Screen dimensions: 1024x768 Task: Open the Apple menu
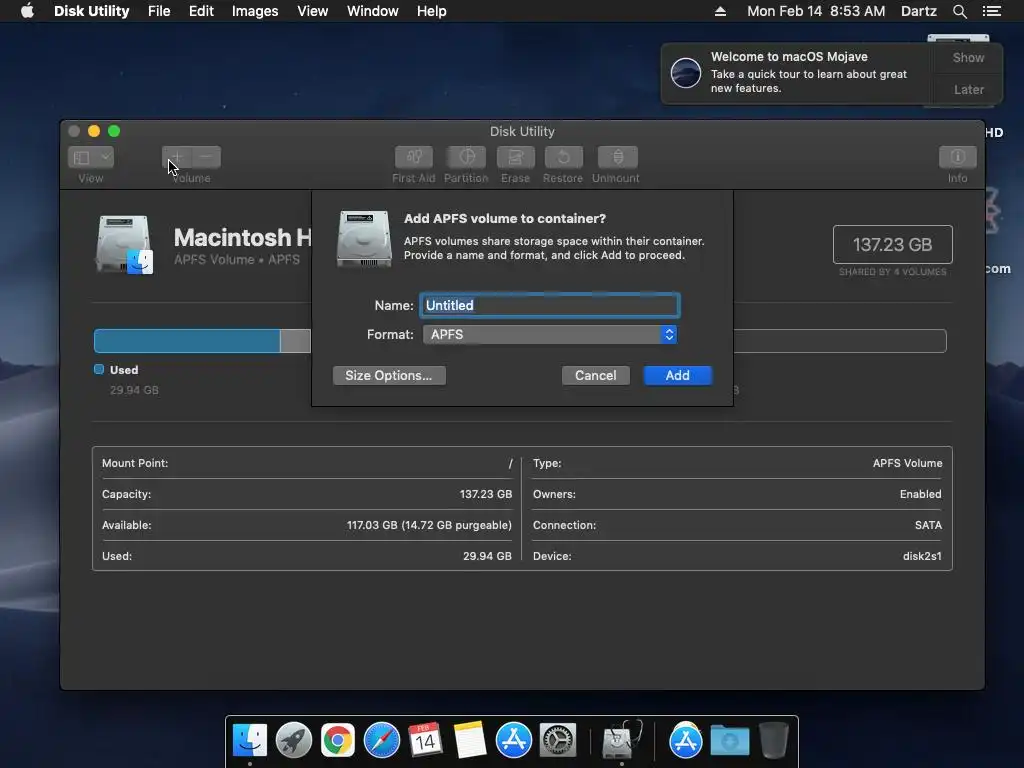coord(27,11)
